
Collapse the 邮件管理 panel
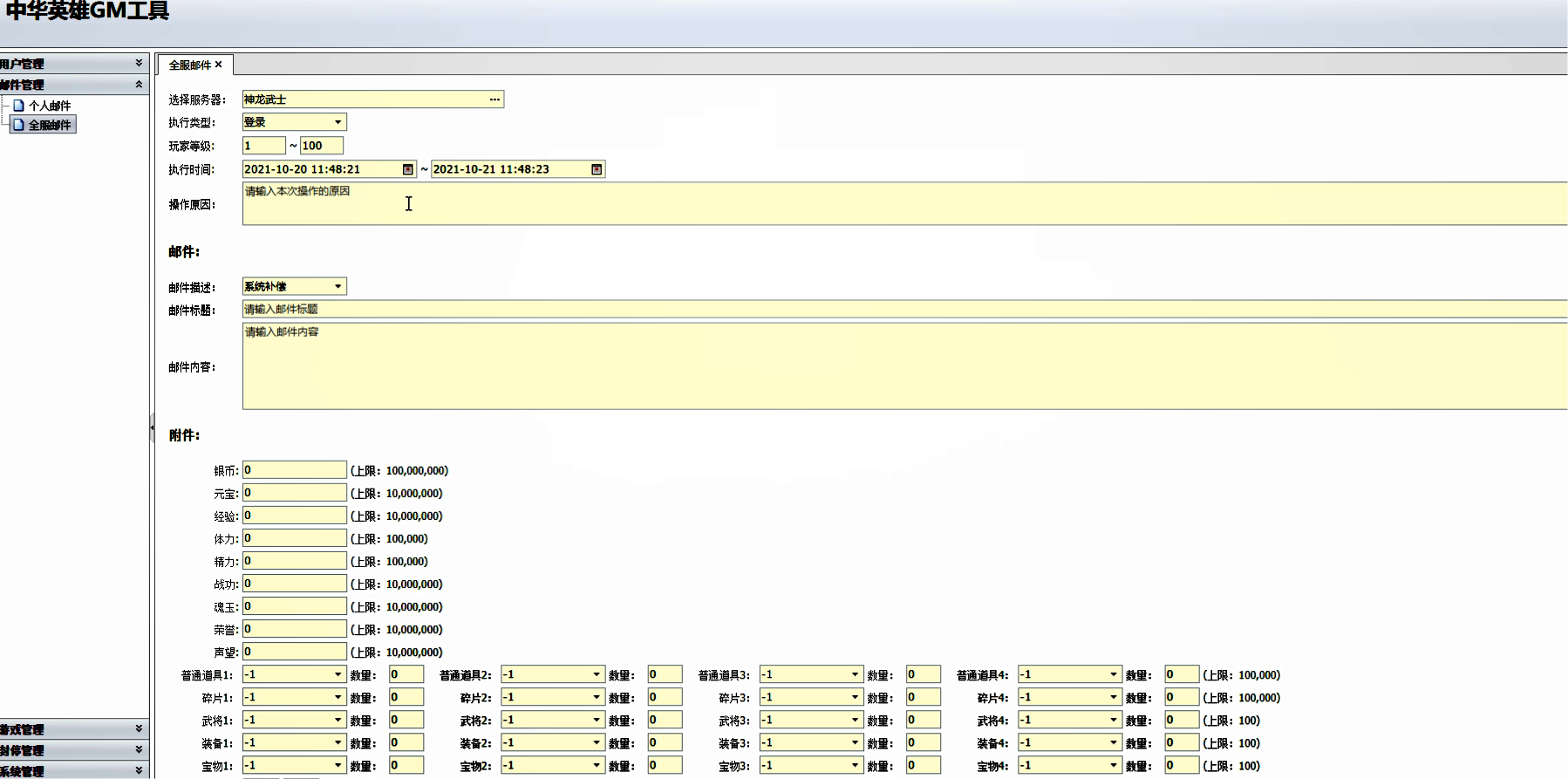click(x=139, y=85)
